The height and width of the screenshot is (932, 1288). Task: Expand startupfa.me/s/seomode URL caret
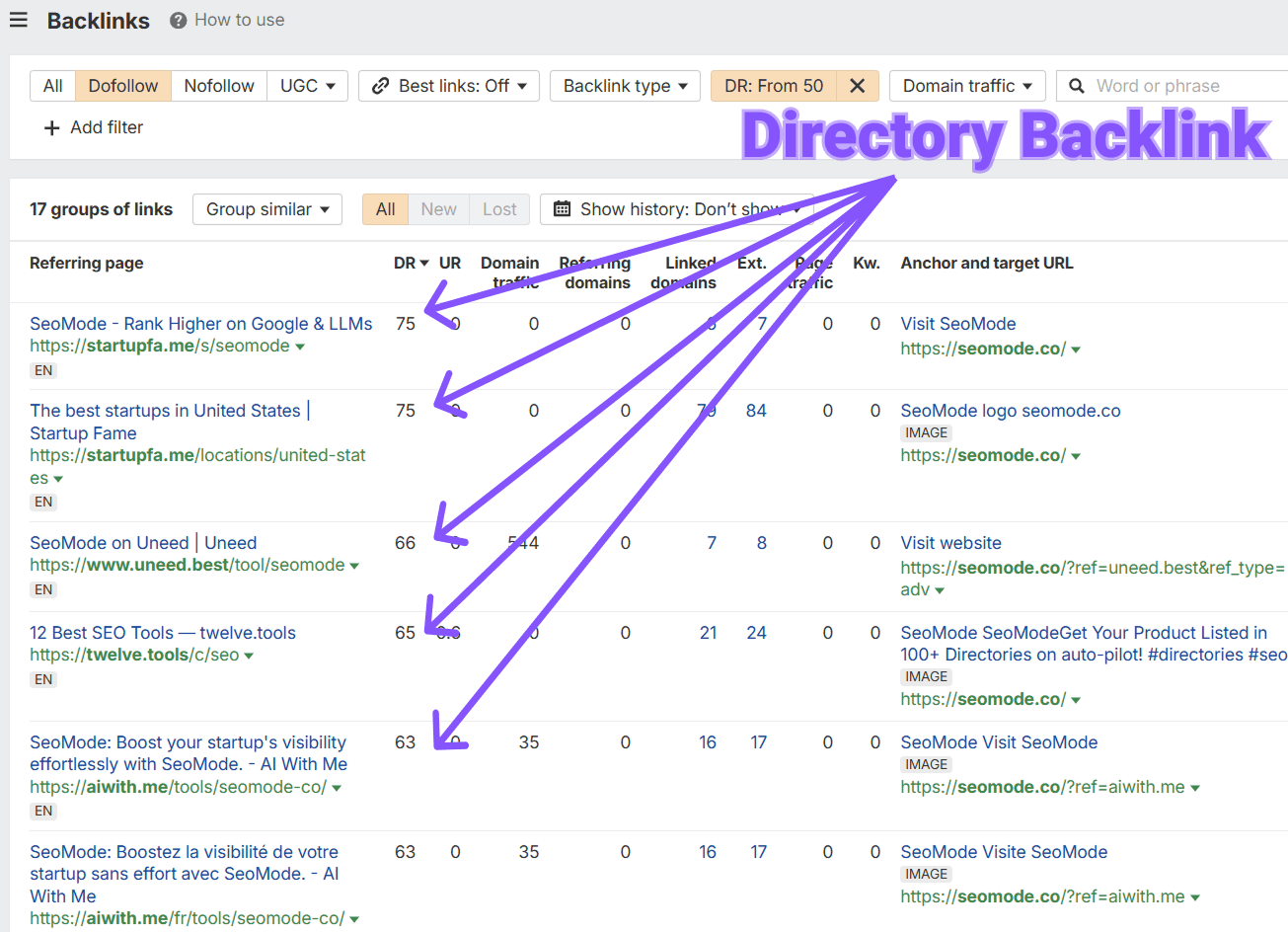point(300,347)
